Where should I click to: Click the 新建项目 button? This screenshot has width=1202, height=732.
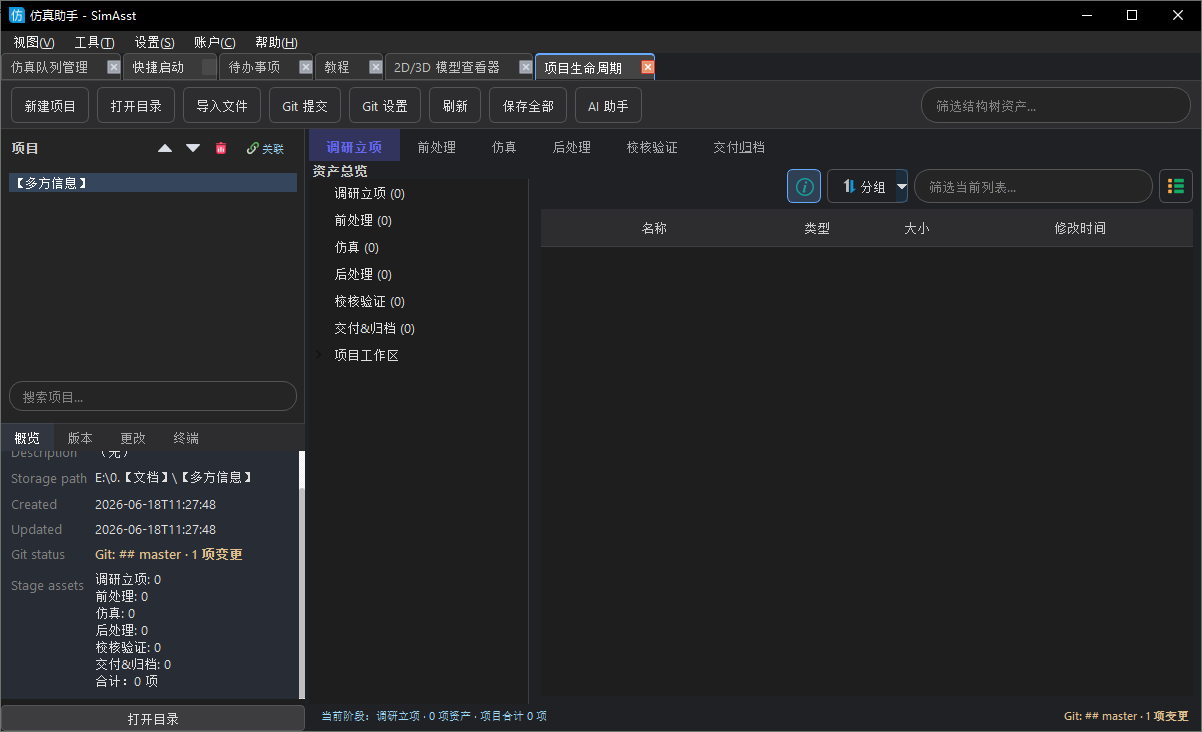click(x=50, y=105)
